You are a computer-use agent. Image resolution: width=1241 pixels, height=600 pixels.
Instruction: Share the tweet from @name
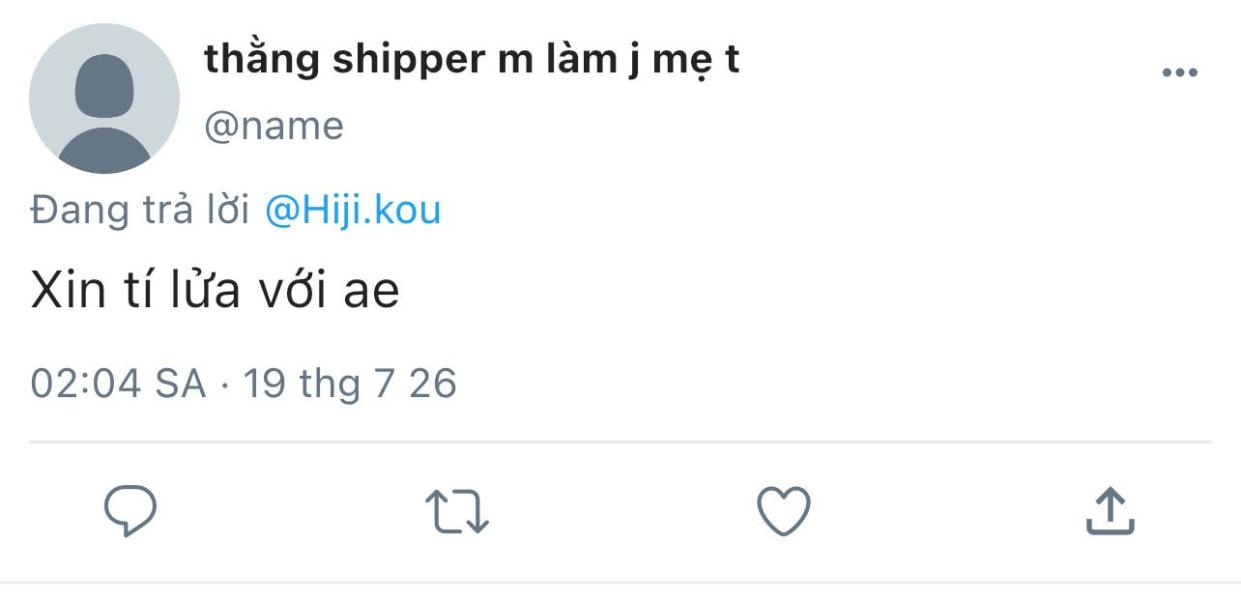(1110, 512)
